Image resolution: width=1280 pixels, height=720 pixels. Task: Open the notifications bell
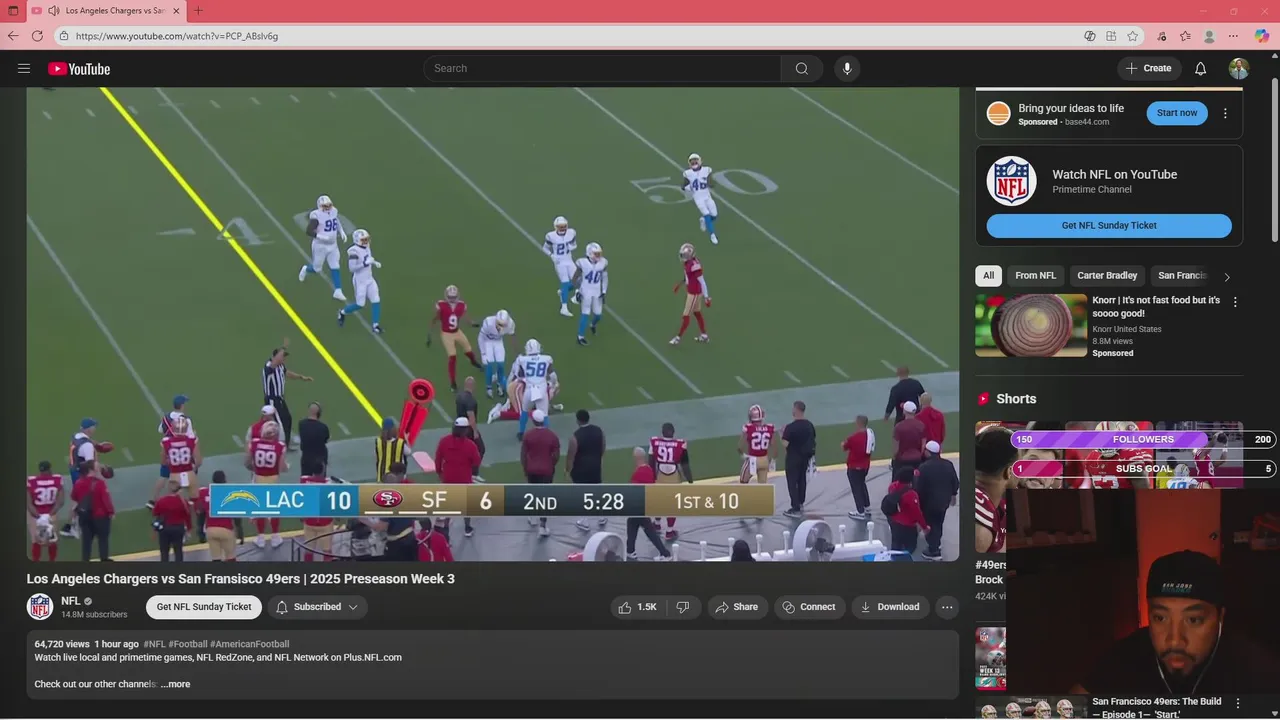pos(1201,68)
